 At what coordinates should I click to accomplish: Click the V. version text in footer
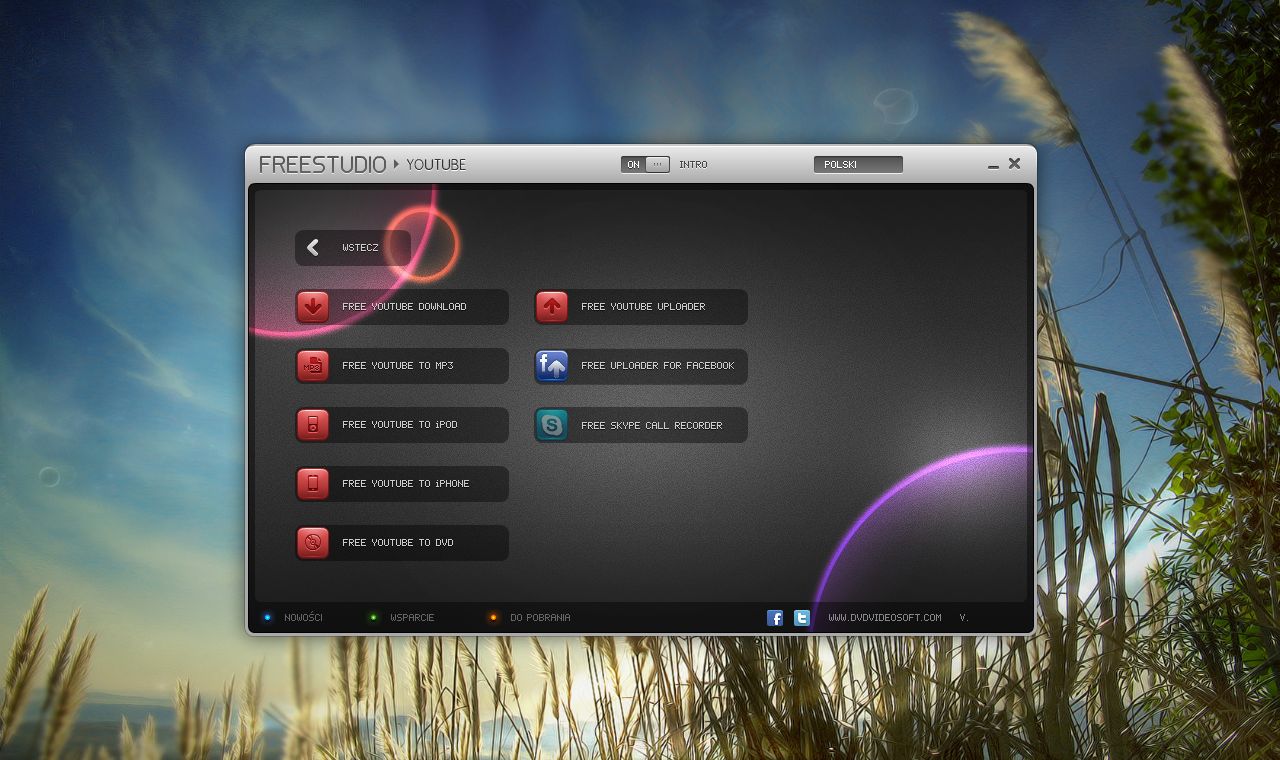click(x=964, y=618)
